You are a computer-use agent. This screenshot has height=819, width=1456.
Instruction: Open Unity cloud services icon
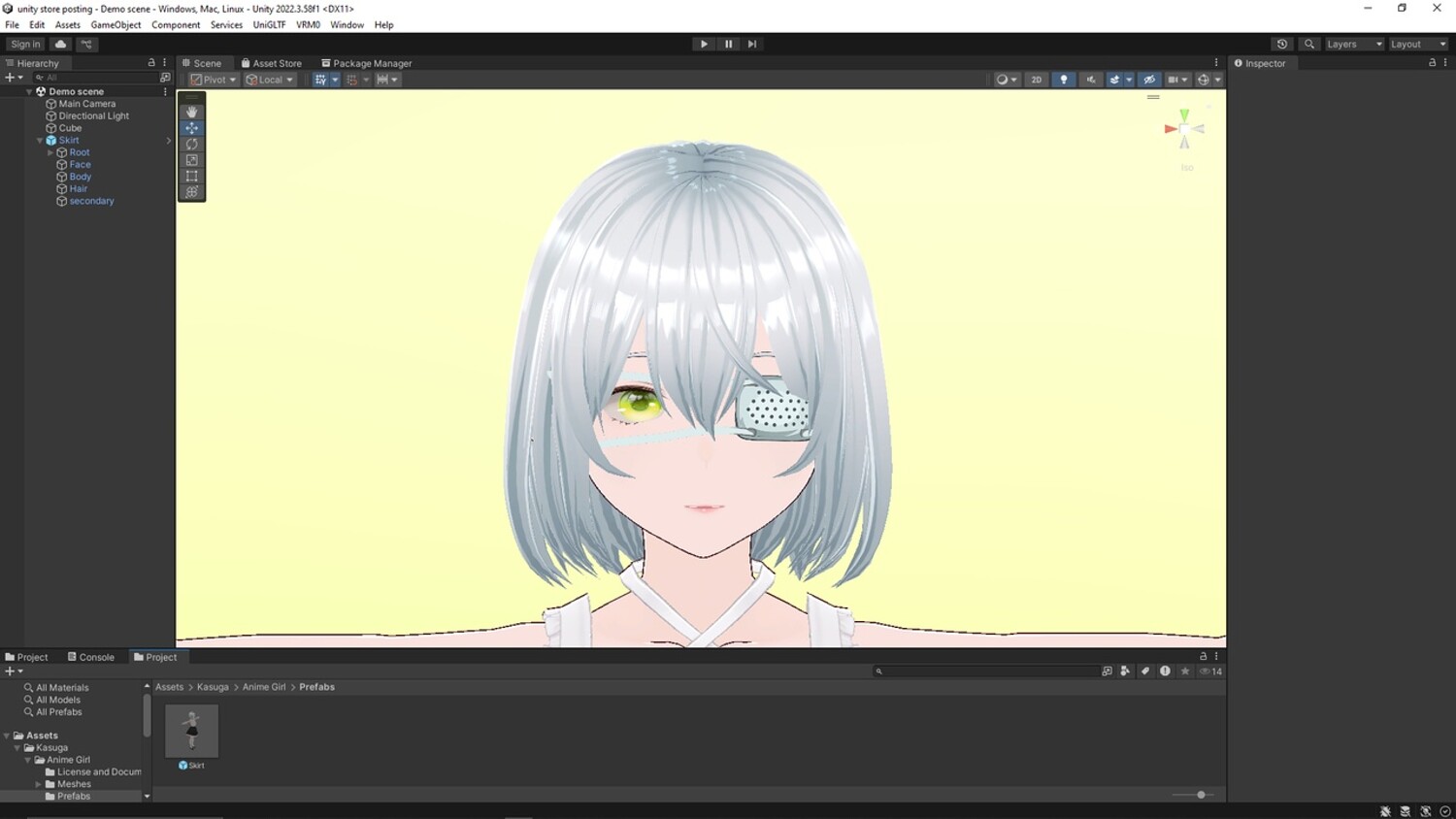pyautogui.click(x=60, y=44)
